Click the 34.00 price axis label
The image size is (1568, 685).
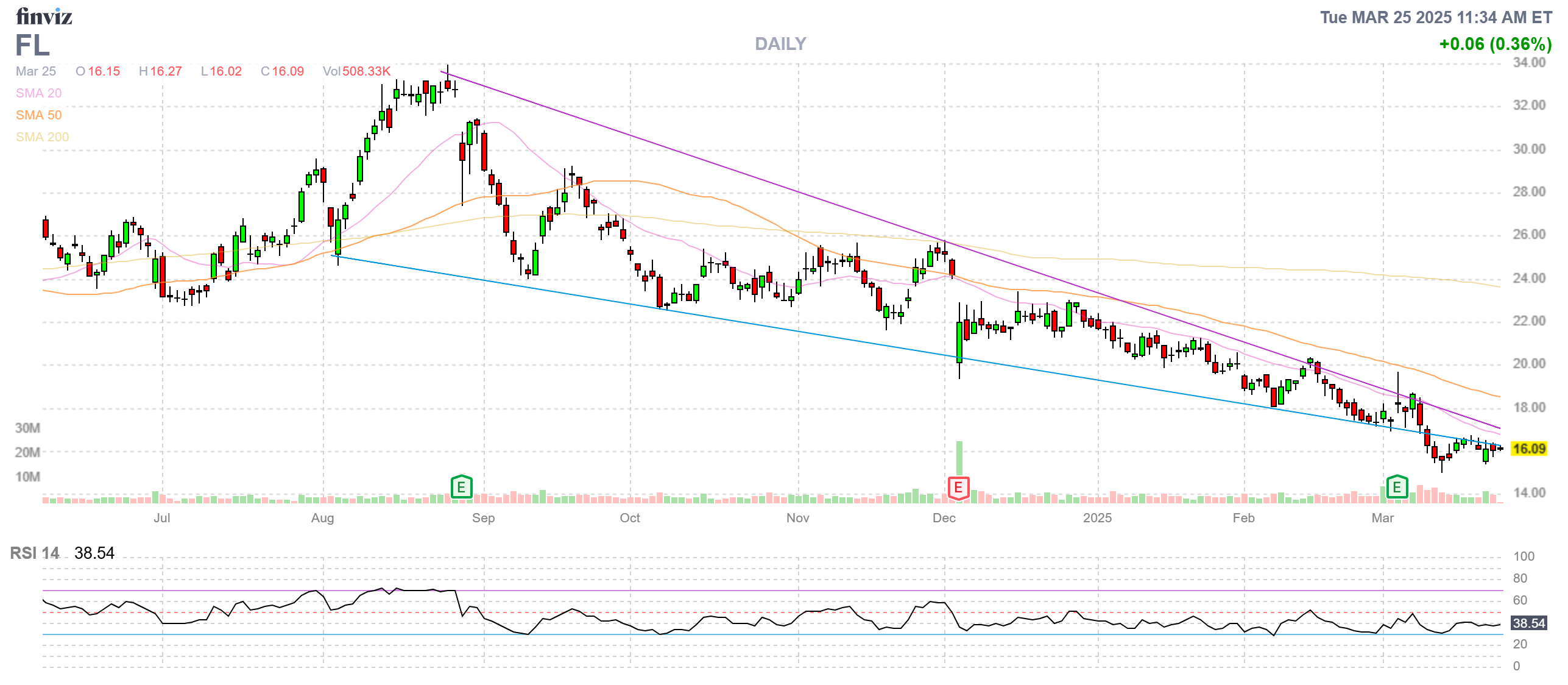click(x=1528, y=63)
